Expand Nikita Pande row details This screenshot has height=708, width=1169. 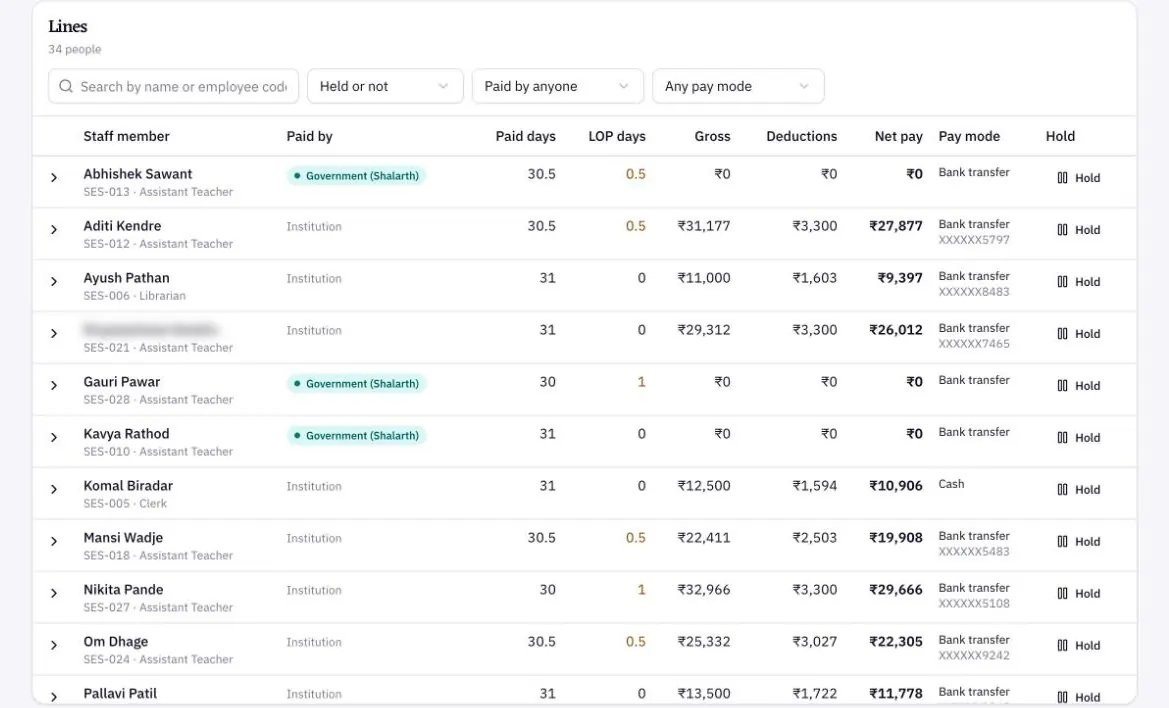(x=54, y=593)
